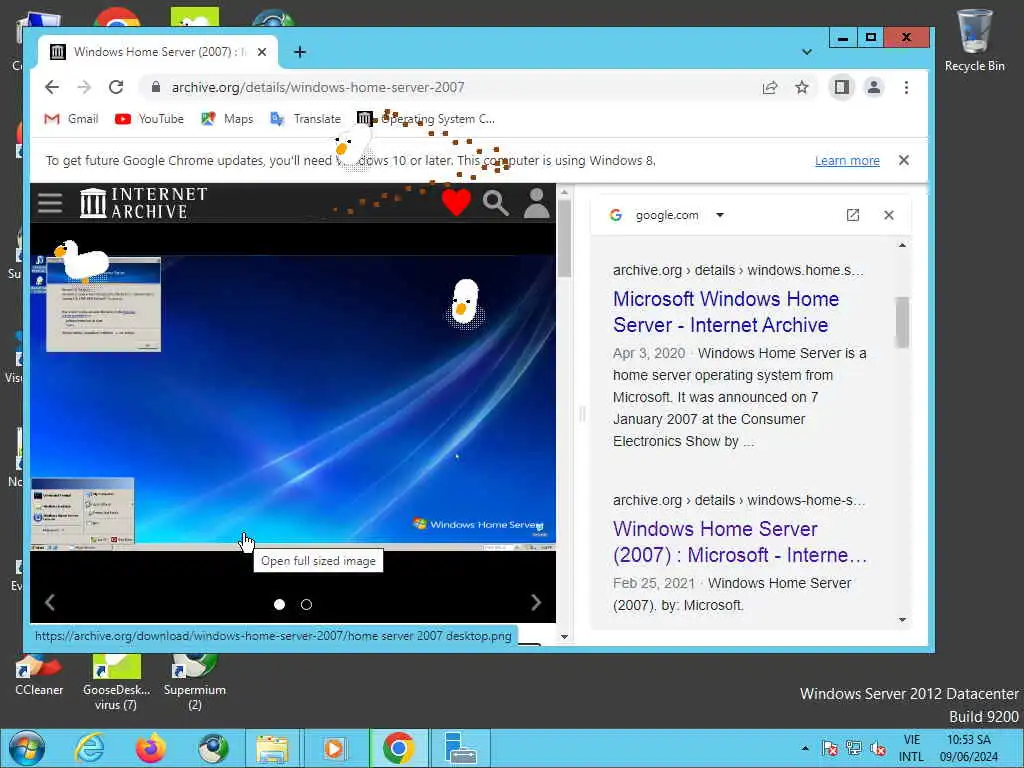Open VIE INTL input language indicator

coord(912,748)
